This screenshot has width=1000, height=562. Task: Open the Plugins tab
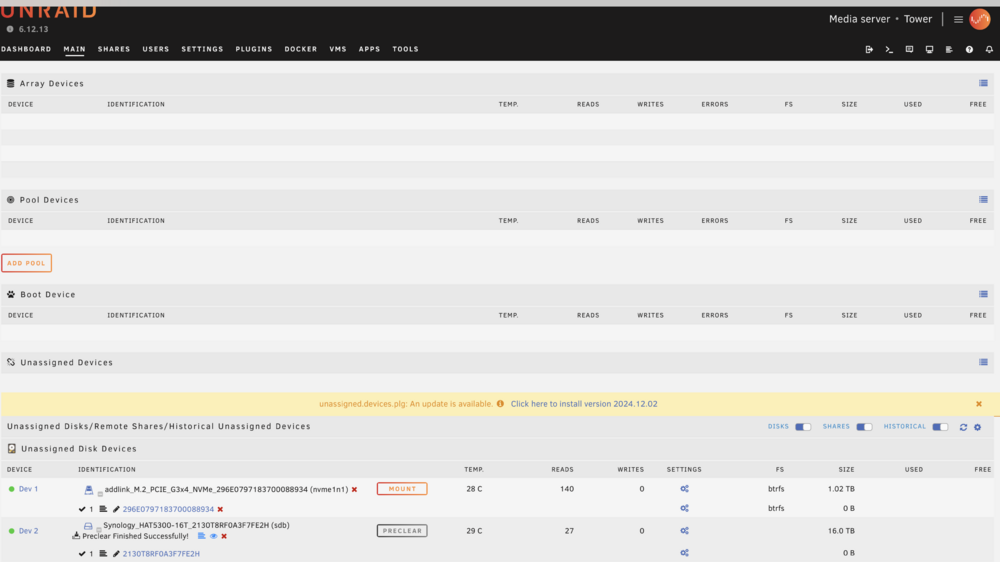254,49
